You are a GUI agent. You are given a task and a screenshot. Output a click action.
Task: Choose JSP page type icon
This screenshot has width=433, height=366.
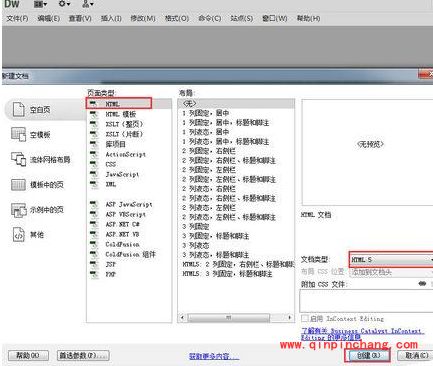pos(94,264)
